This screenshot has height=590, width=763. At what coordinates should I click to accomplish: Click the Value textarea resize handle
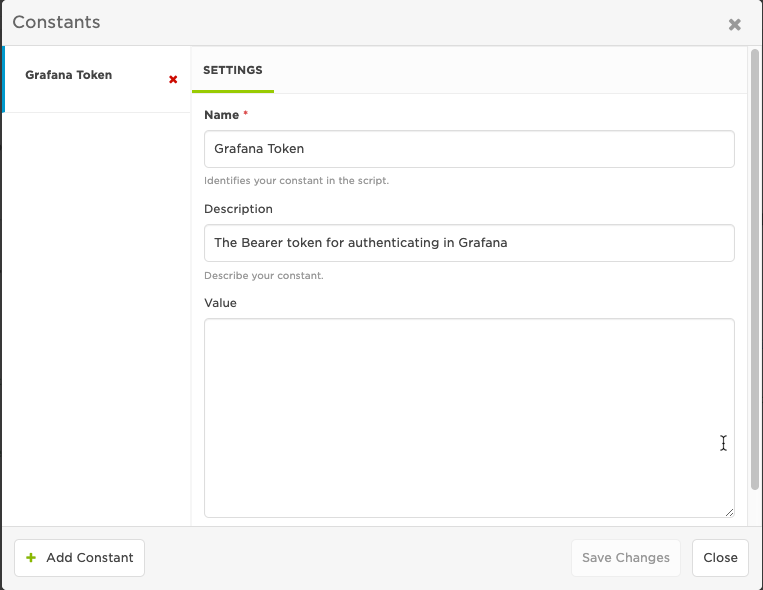(729, 511)
